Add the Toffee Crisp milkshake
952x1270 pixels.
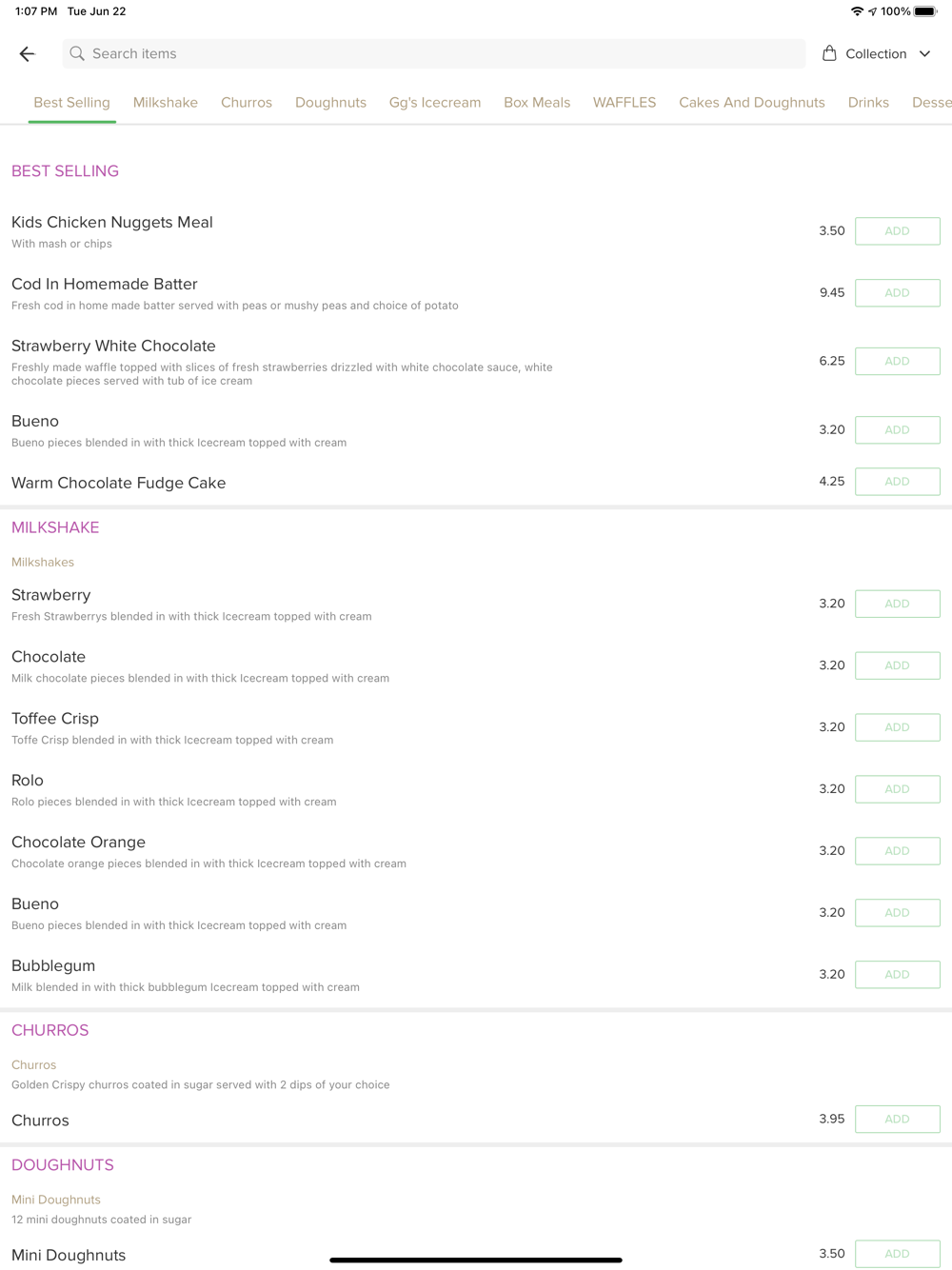pos(897,727)
